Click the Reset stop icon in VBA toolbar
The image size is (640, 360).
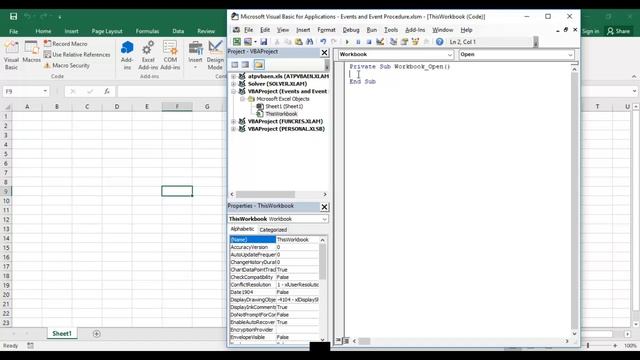[x=369, y=42]
